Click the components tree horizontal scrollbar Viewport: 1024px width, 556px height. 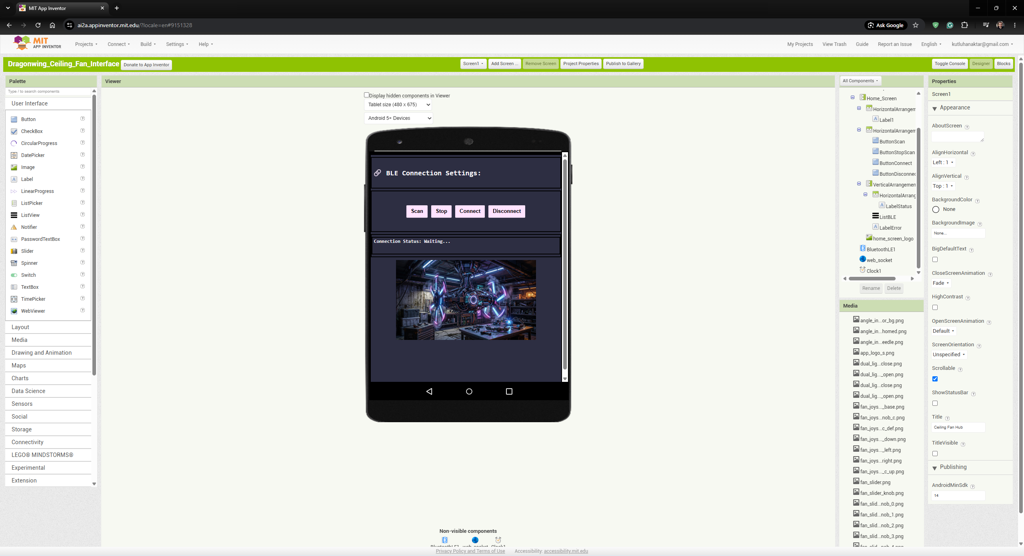coord(872,278)
